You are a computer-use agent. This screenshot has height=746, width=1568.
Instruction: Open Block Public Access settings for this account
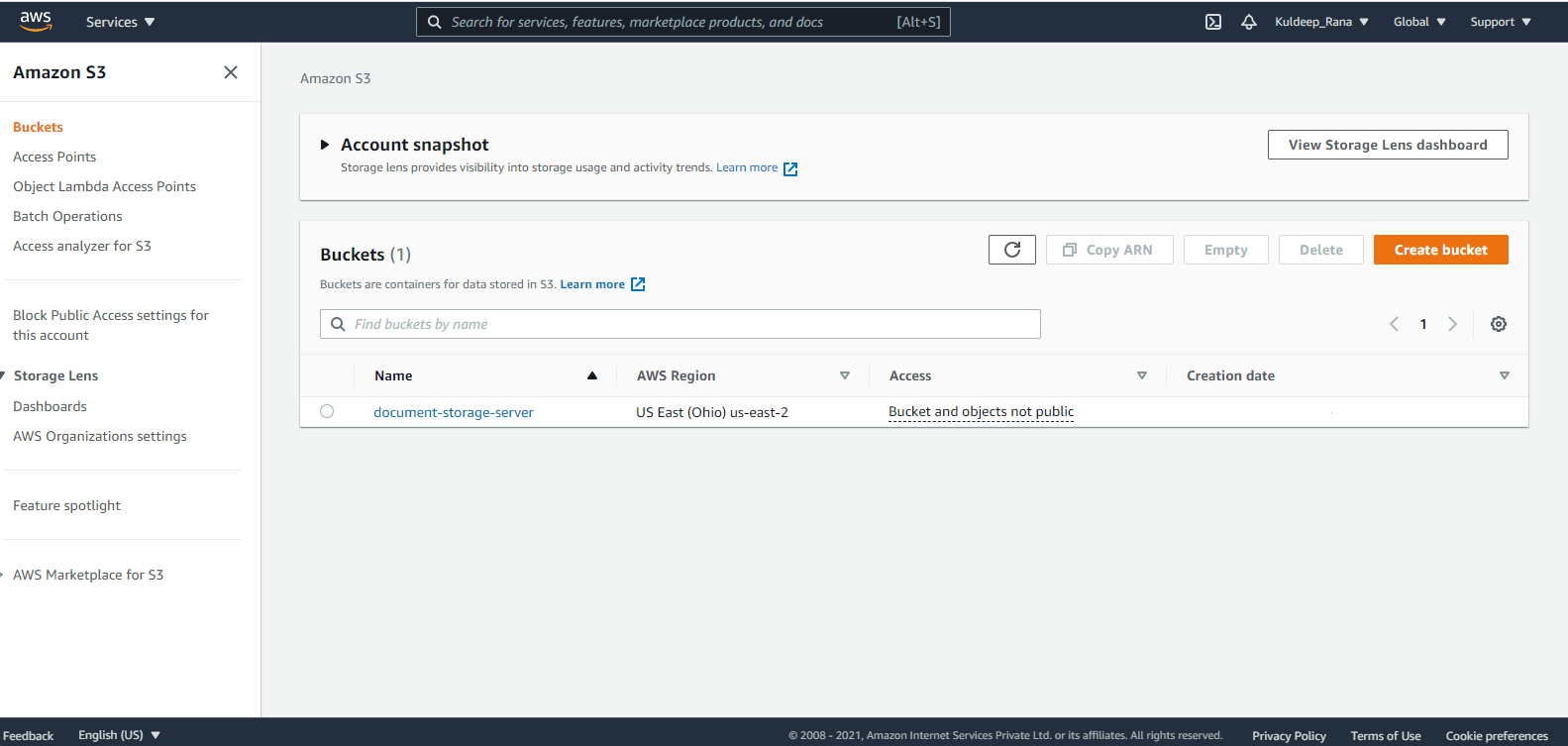click(111, 325)
